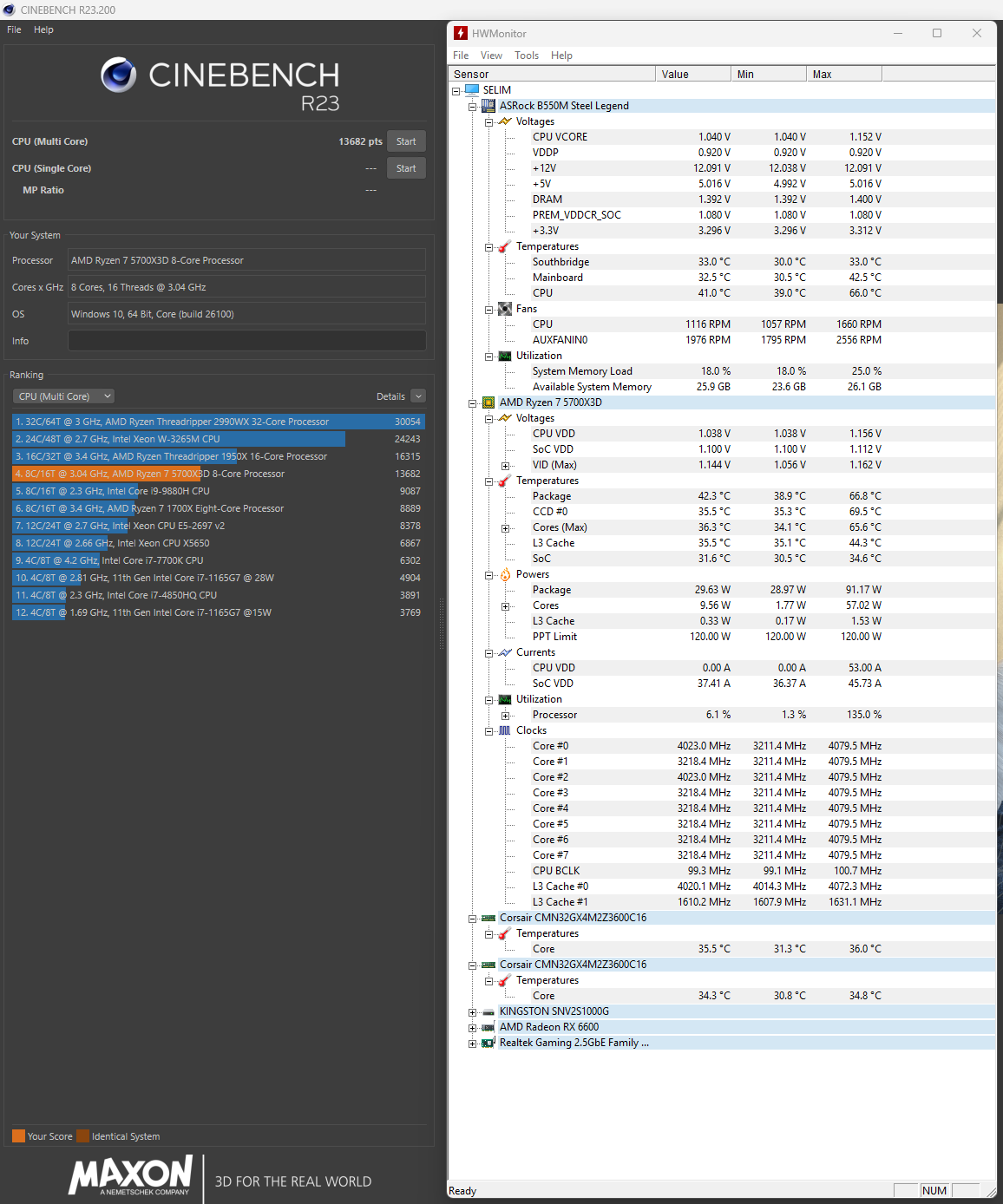Select the Threadripper 2990WX ranking row
This screenshot has width=1003, height=1204.
(218, 422)
